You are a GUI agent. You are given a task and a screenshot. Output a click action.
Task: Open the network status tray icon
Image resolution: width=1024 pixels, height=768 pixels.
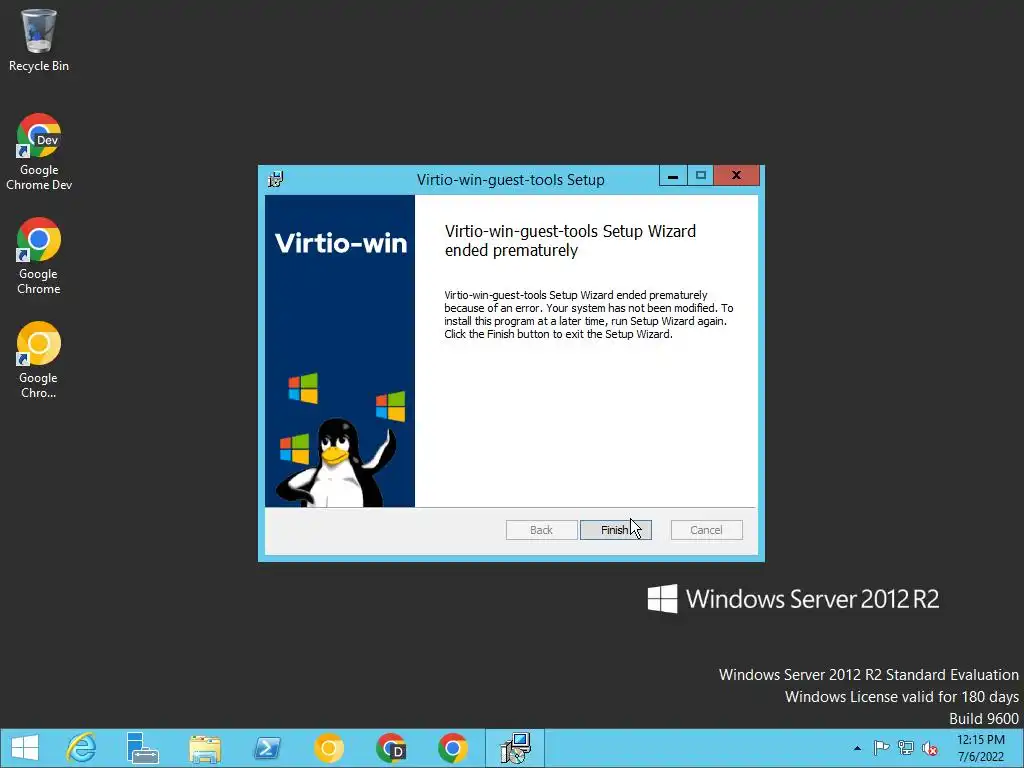pyautogui.click(x=906, y=748)
